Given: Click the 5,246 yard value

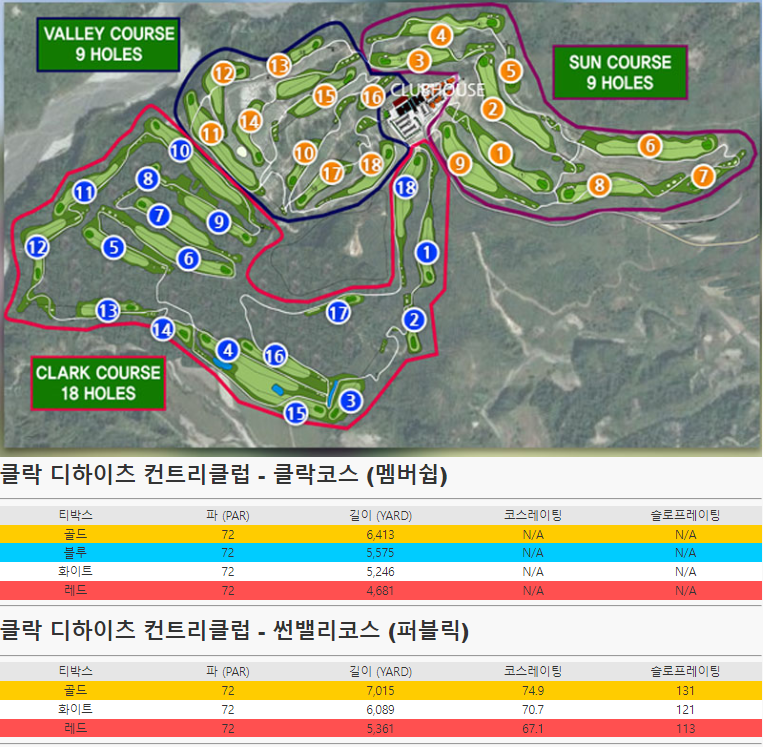Looking at the screenshot, I should (x=381, y=571).
